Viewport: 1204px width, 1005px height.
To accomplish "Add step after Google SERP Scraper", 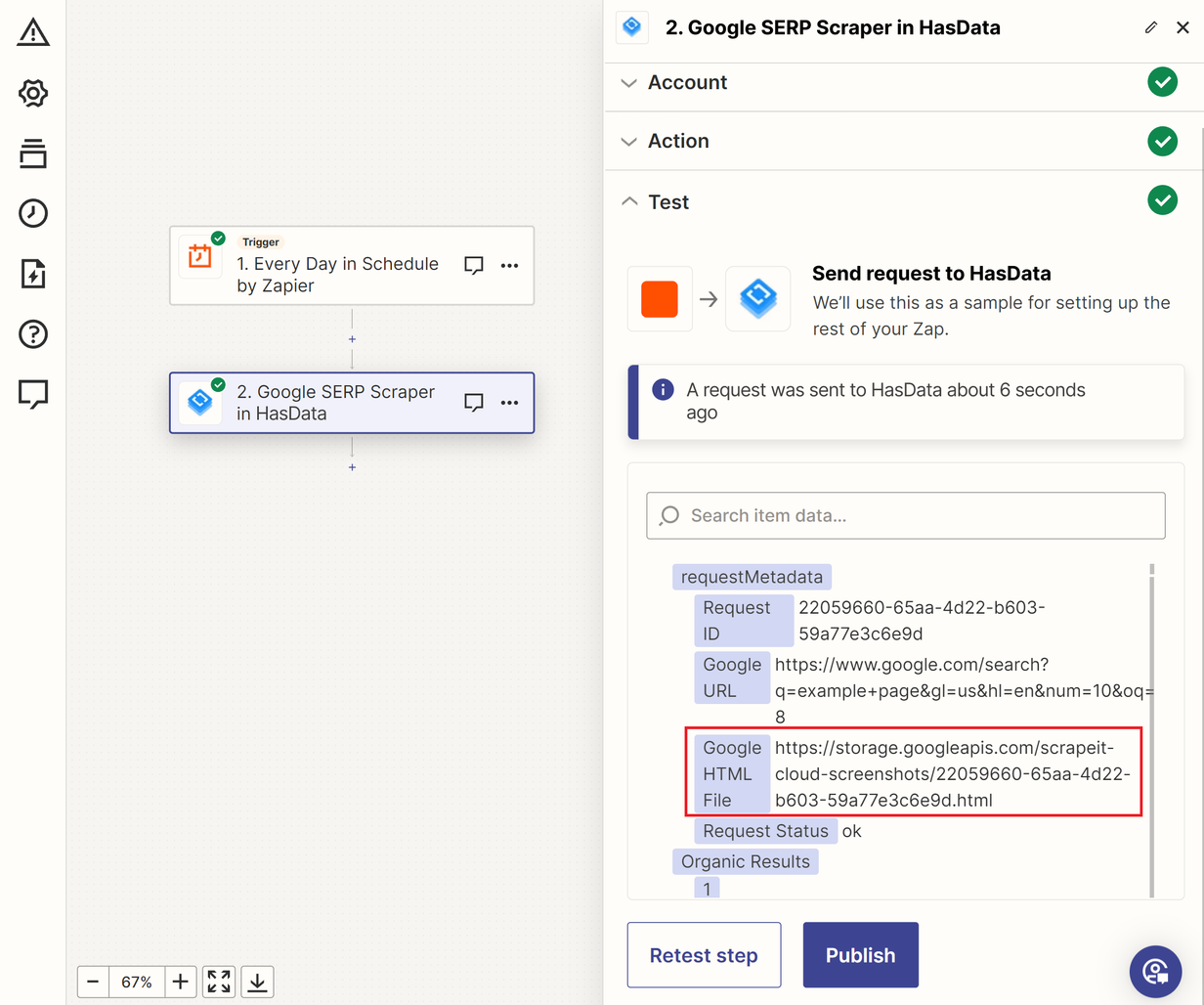I will pyautogui.click(x=352, y=467).
